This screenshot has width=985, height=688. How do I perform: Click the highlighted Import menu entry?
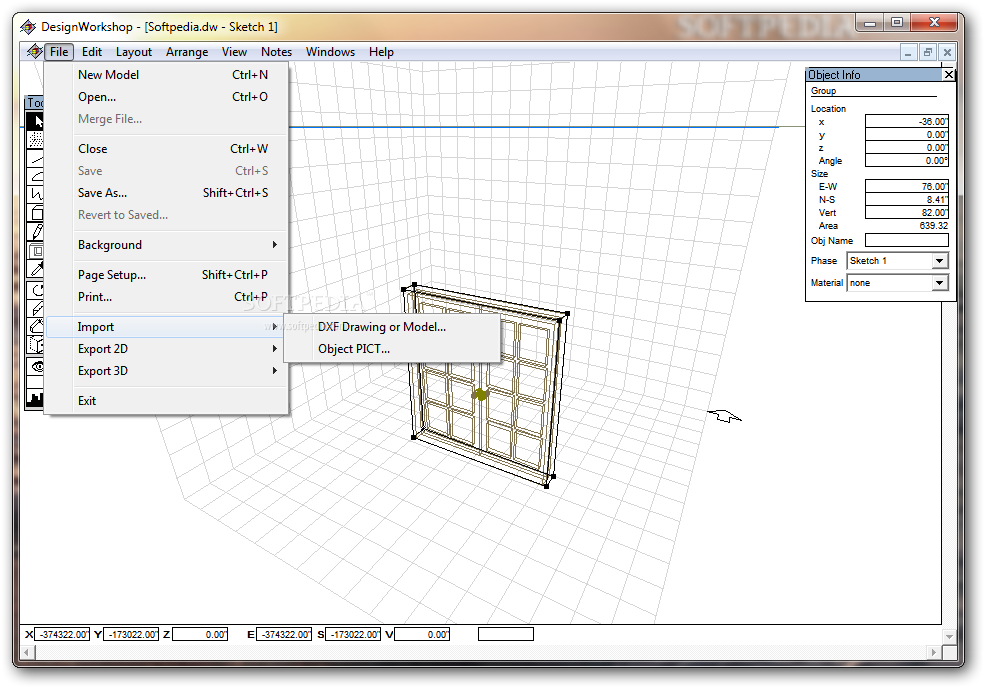[166, 327]
